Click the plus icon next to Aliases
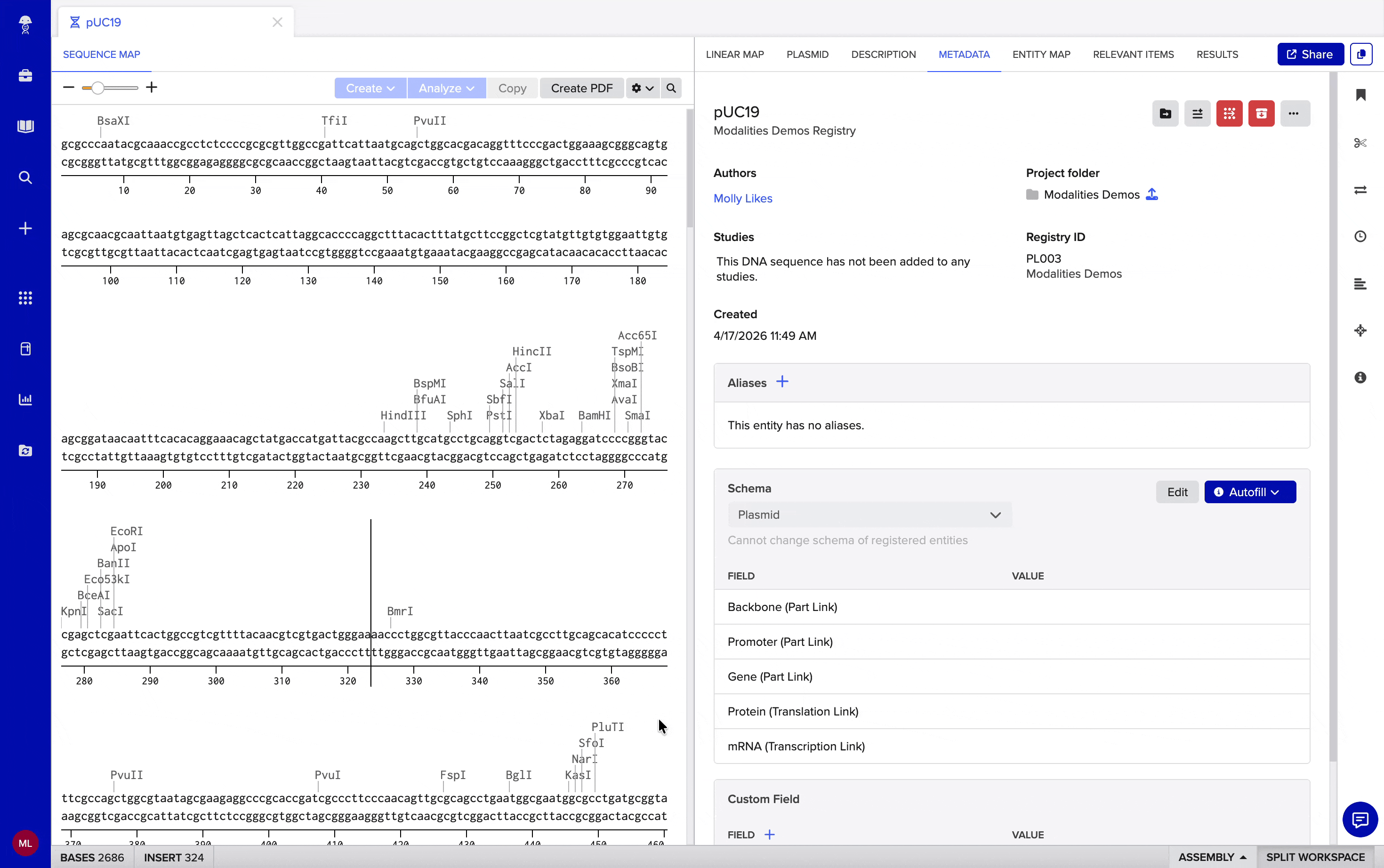This screenshot has width=1384, height=868. point(782,382)
